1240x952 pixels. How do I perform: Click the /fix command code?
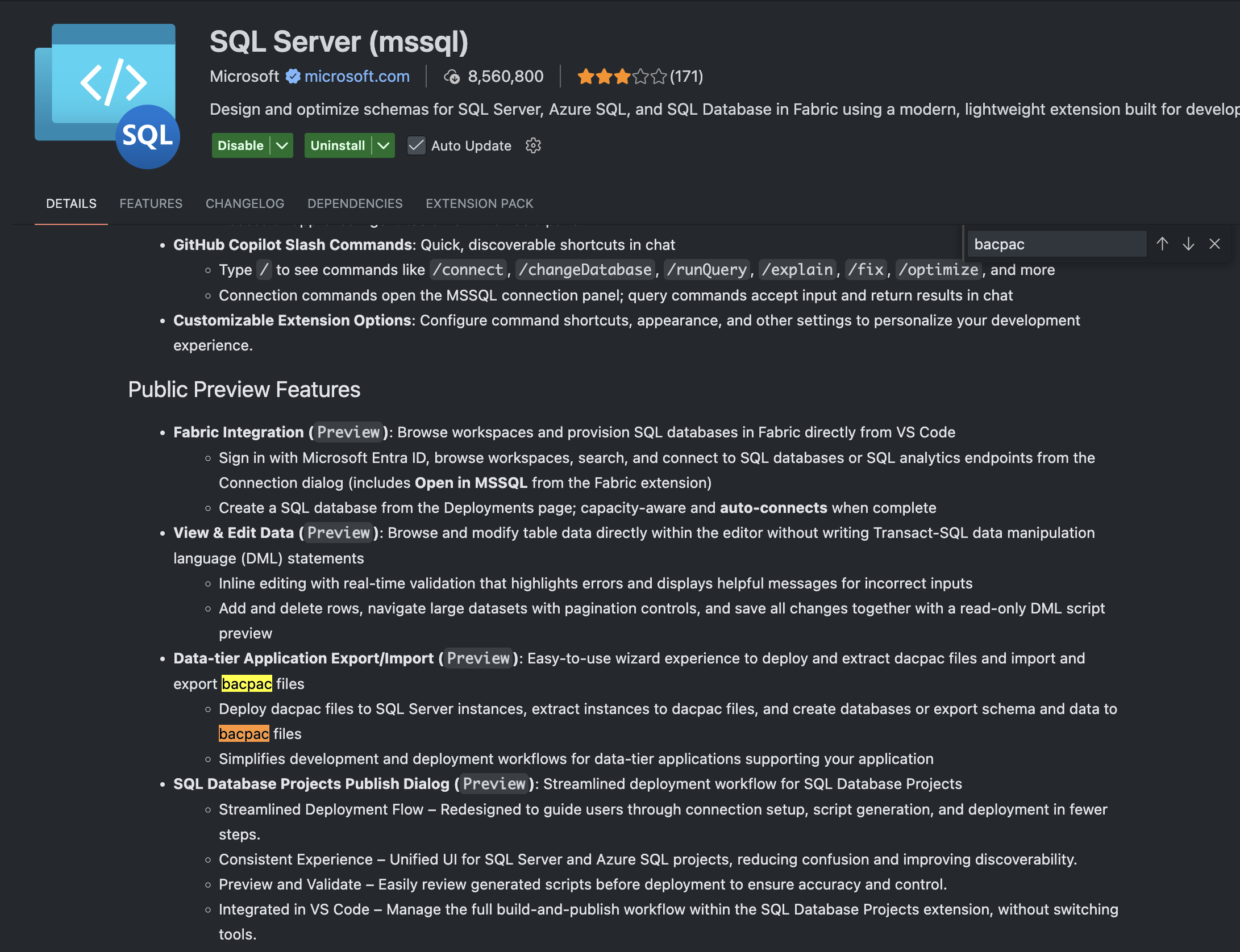(866, 270)
